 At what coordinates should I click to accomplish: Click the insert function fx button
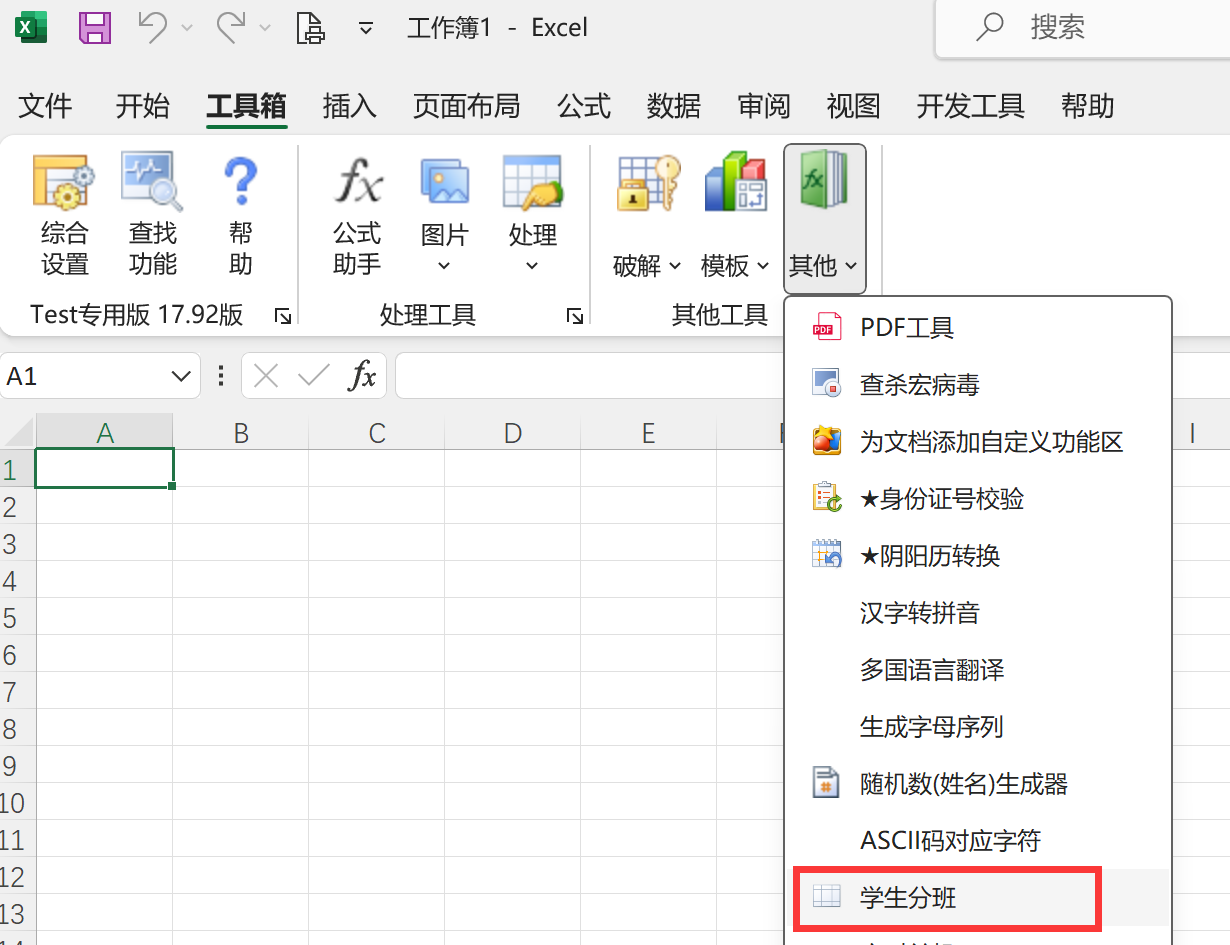[x=362, y=376]
